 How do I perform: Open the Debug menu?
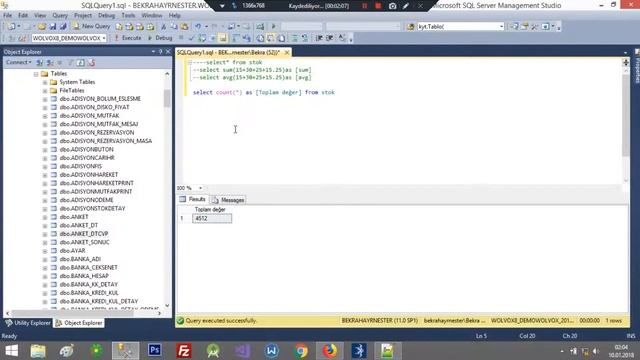(x=107, y=16)
